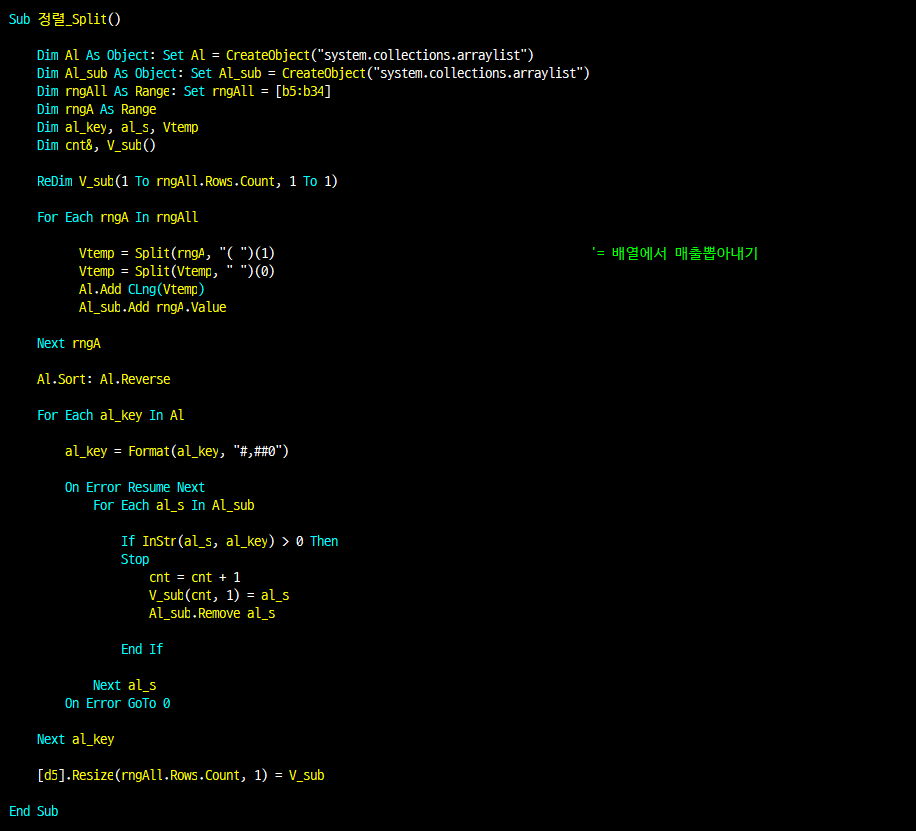Click the line 'Al.Sort: Al.Reverse'

click(103, 380)
